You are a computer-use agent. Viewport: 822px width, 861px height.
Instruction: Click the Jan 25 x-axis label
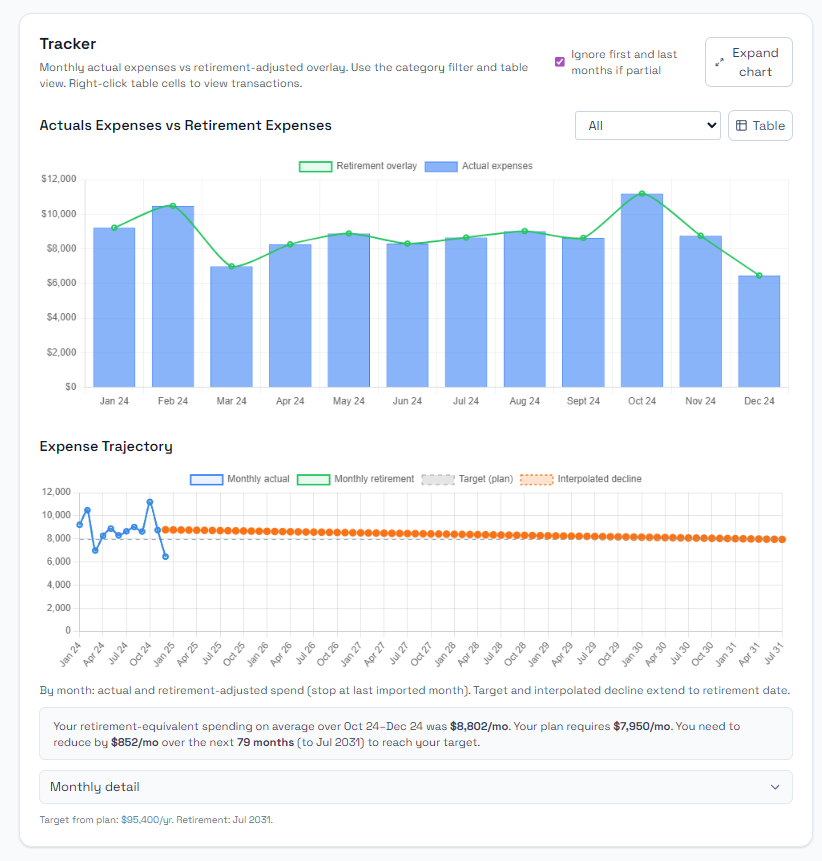[x=164, y=655]
